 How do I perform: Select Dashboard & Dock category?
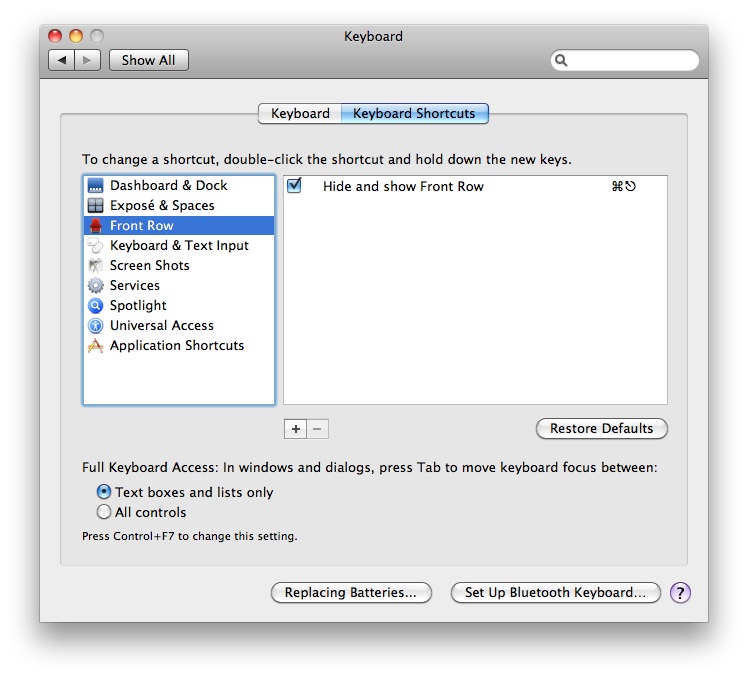tap(179, 186)
